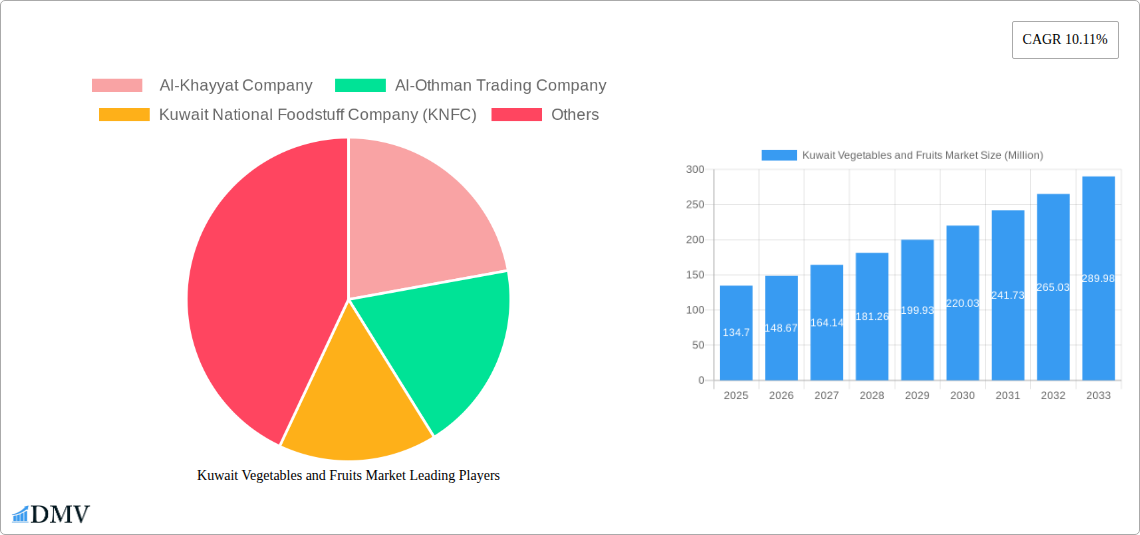Click the Al-Othman Trading Company legend swatch
Screen dimensions: 1140x535
pyautogui.click(x=360, y=86)
